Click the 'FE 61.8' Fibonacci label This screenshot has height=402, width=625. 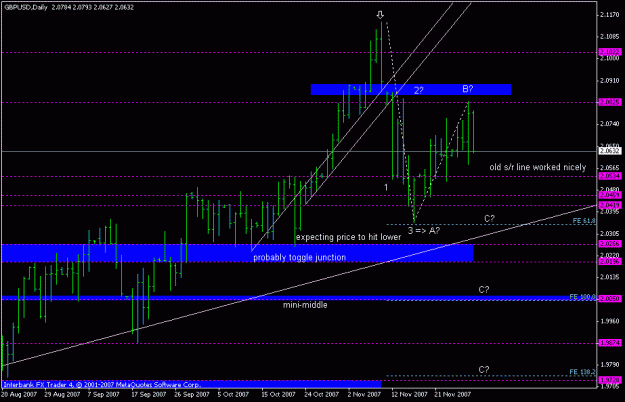(584, 221)
